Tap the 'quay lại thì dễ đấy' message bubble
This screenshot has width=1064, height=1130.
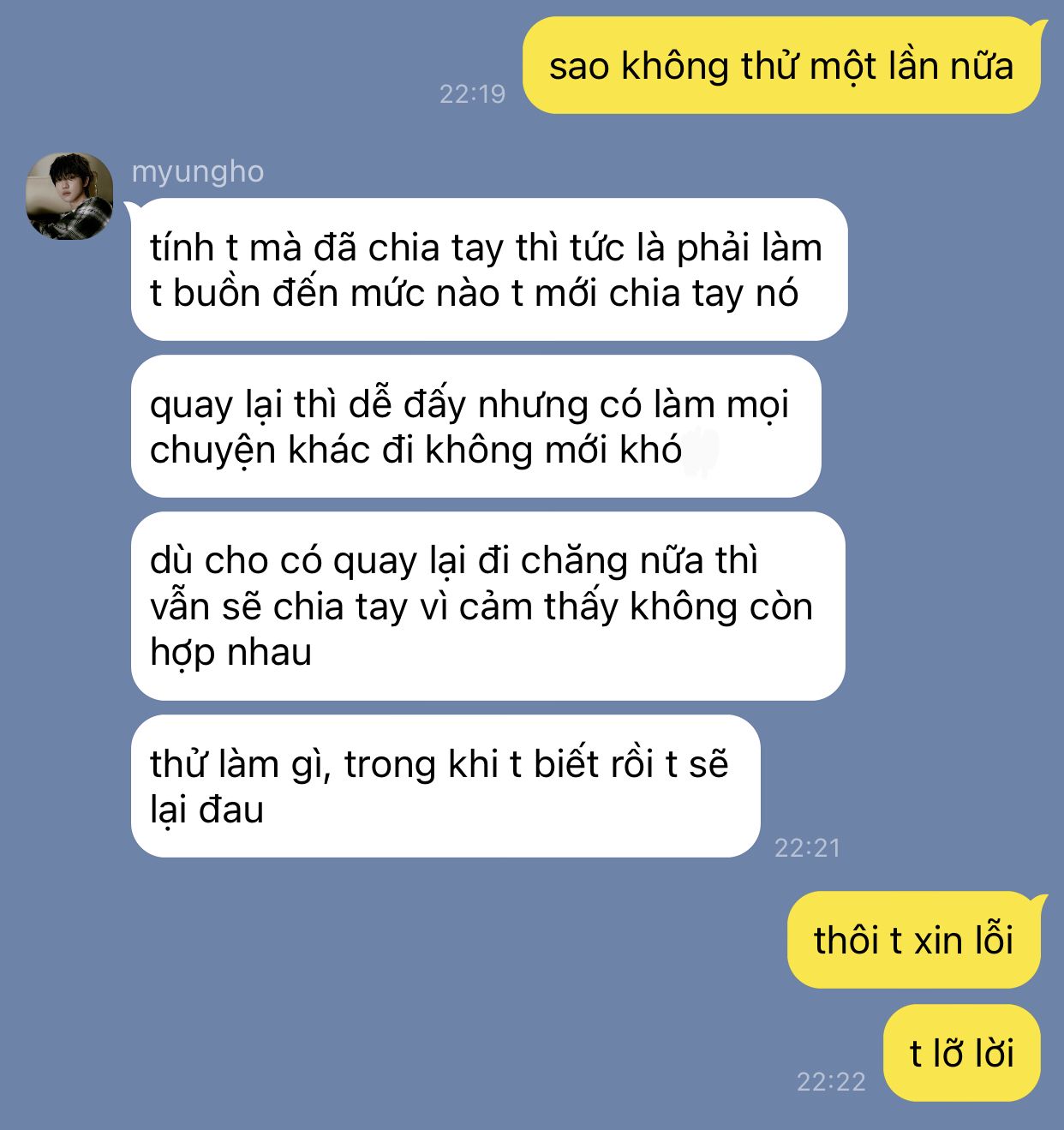pos(476,427)
